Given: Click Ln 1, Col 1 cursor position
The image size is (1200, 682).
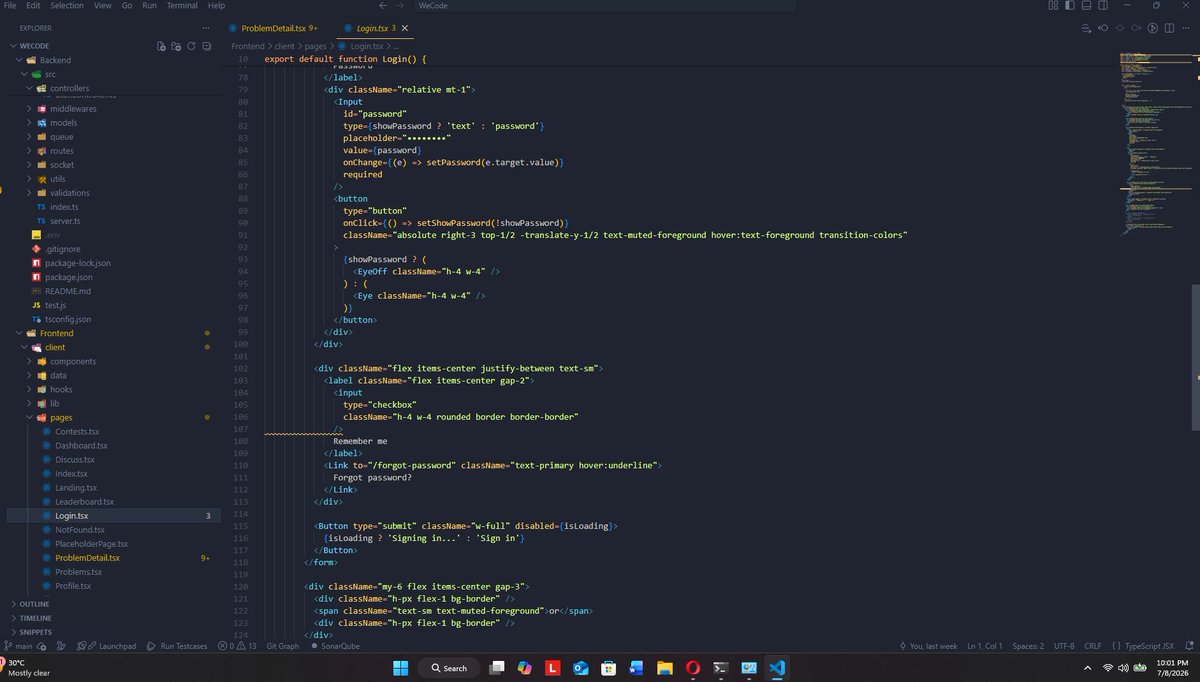Looking at the screenshot, I should click(985, 646).
